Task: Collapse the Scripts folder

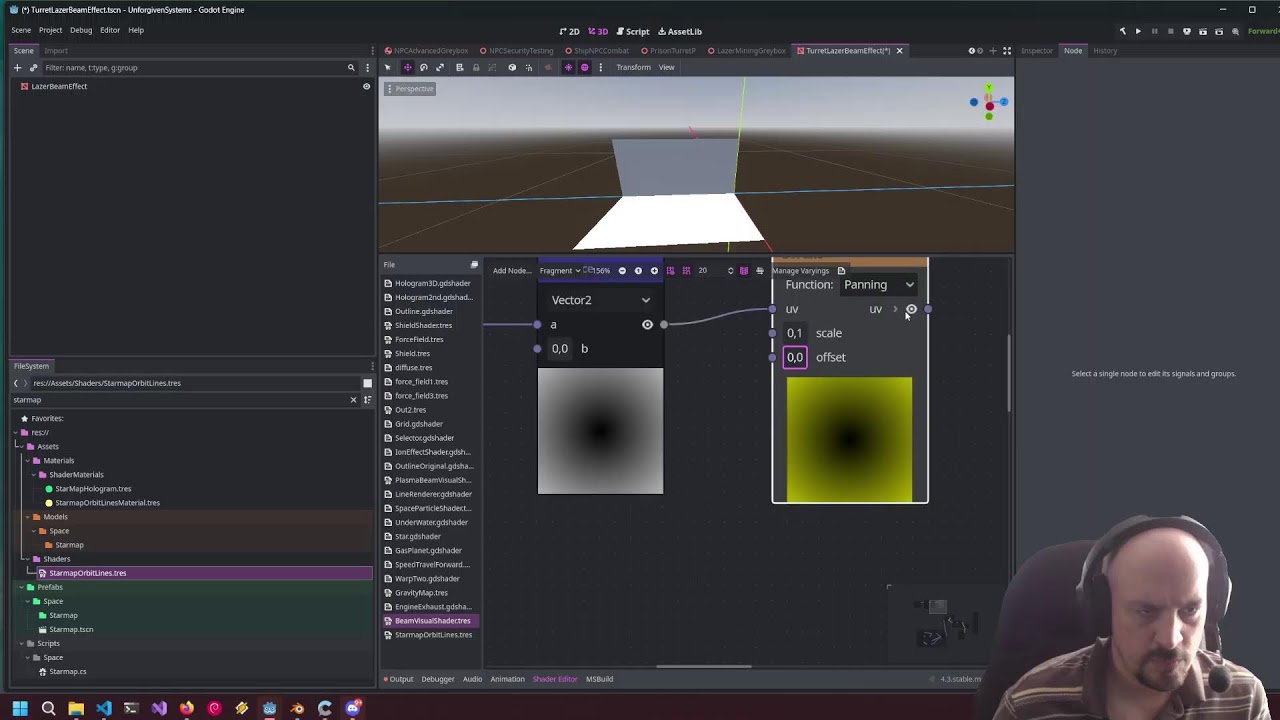Action: [x=22, y=643]
